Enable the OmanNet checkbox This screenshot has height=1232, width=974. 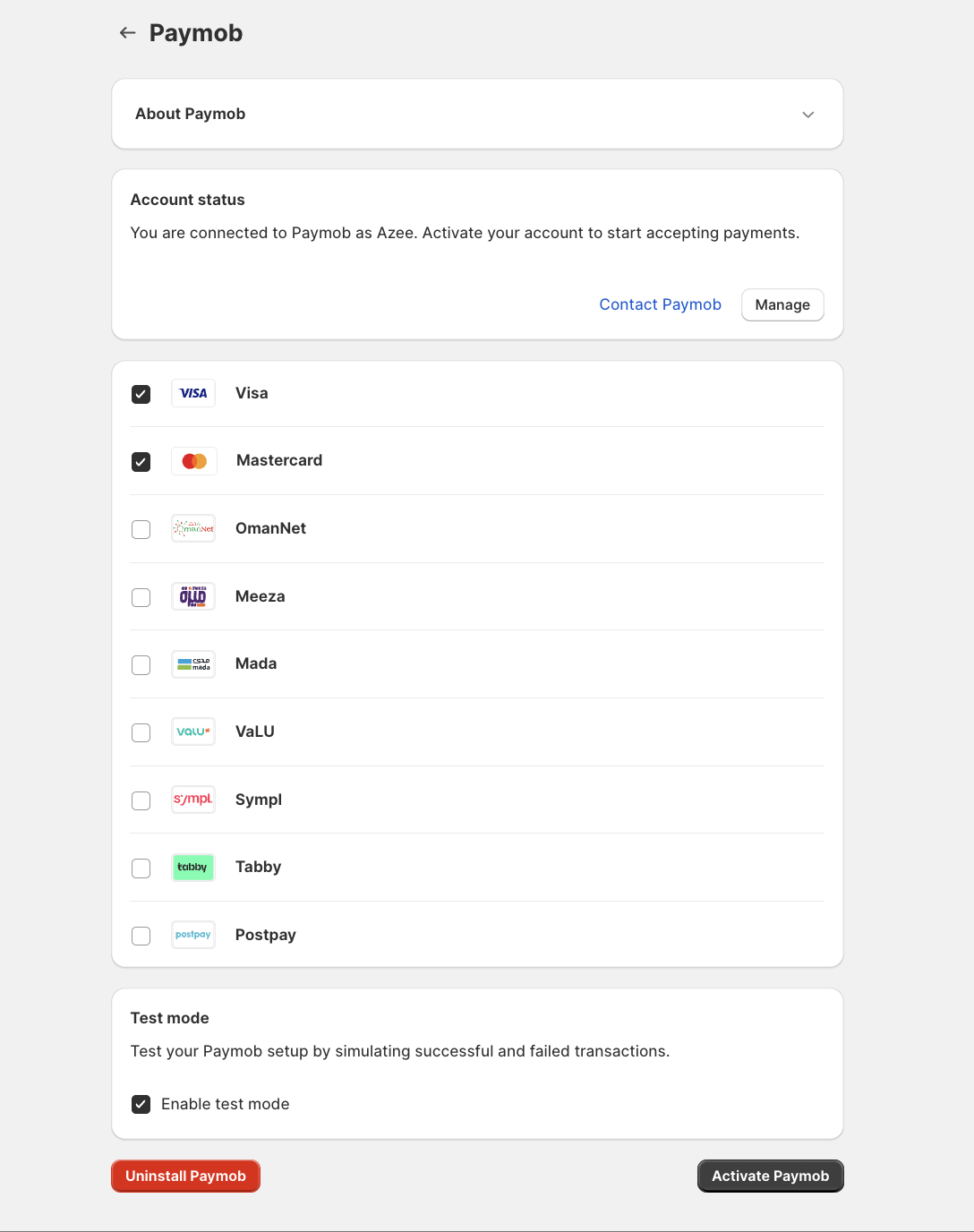click(141, 529)
